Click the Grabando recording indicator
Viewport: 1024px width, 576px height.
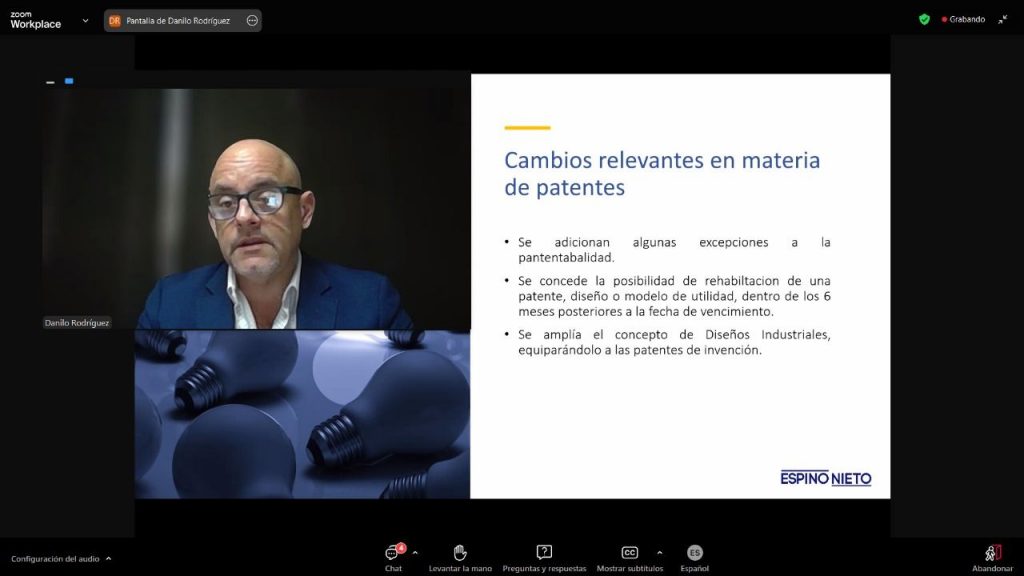point(963,19)
